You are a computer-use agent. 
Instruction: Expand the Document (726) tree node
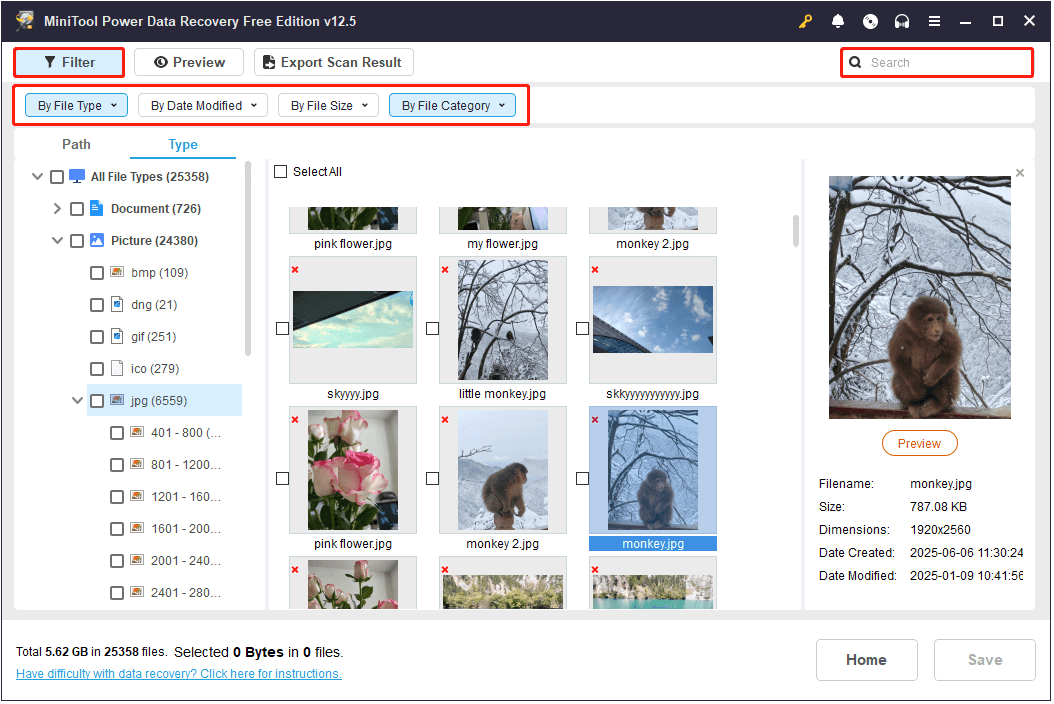point(57,208)
